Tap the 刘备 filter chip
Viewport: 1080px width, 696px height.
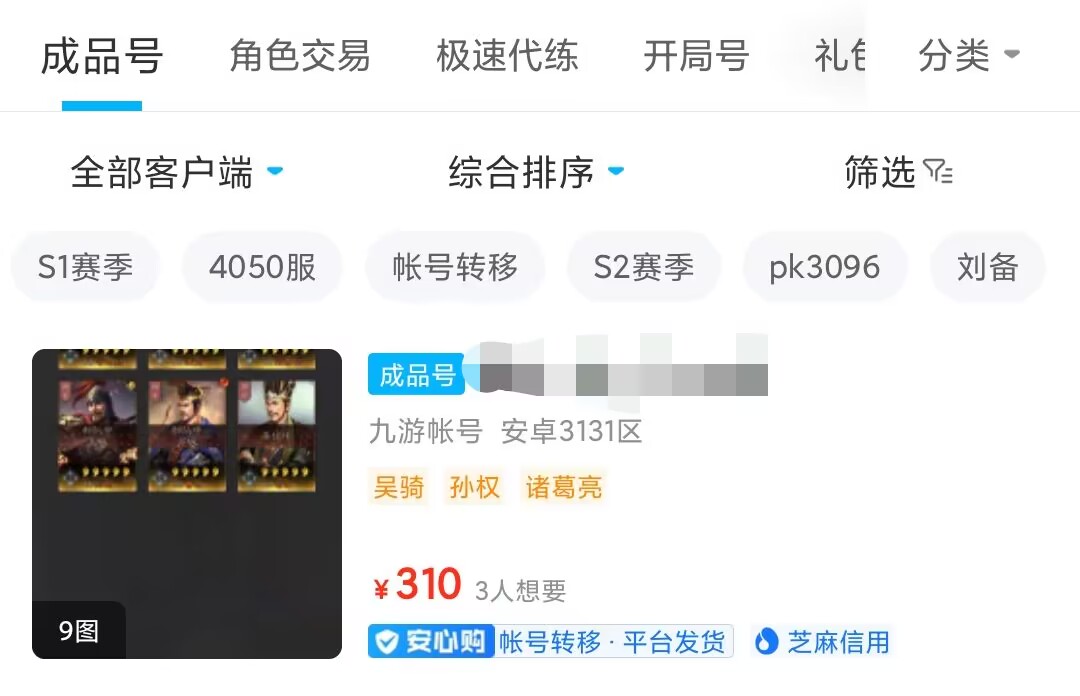click(x=988, y=267)
